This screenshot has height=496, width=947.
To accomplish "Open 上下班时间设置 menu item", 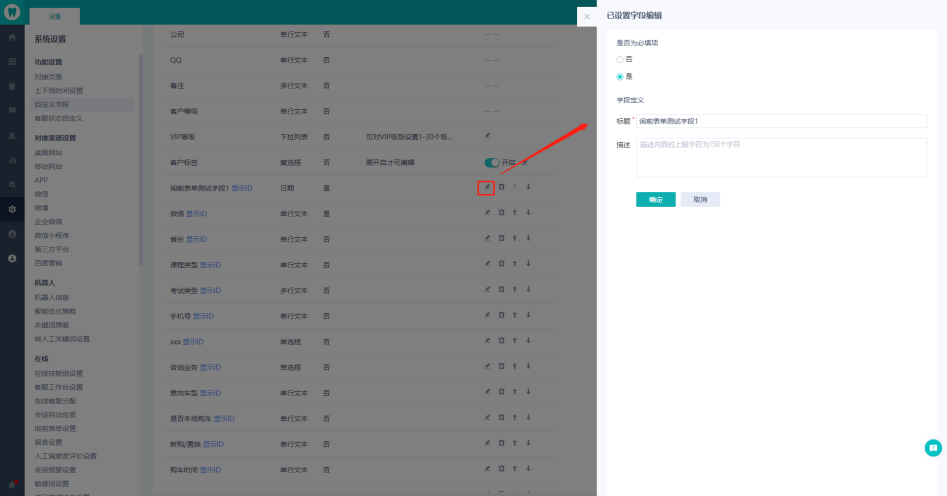I will (59, 91).
